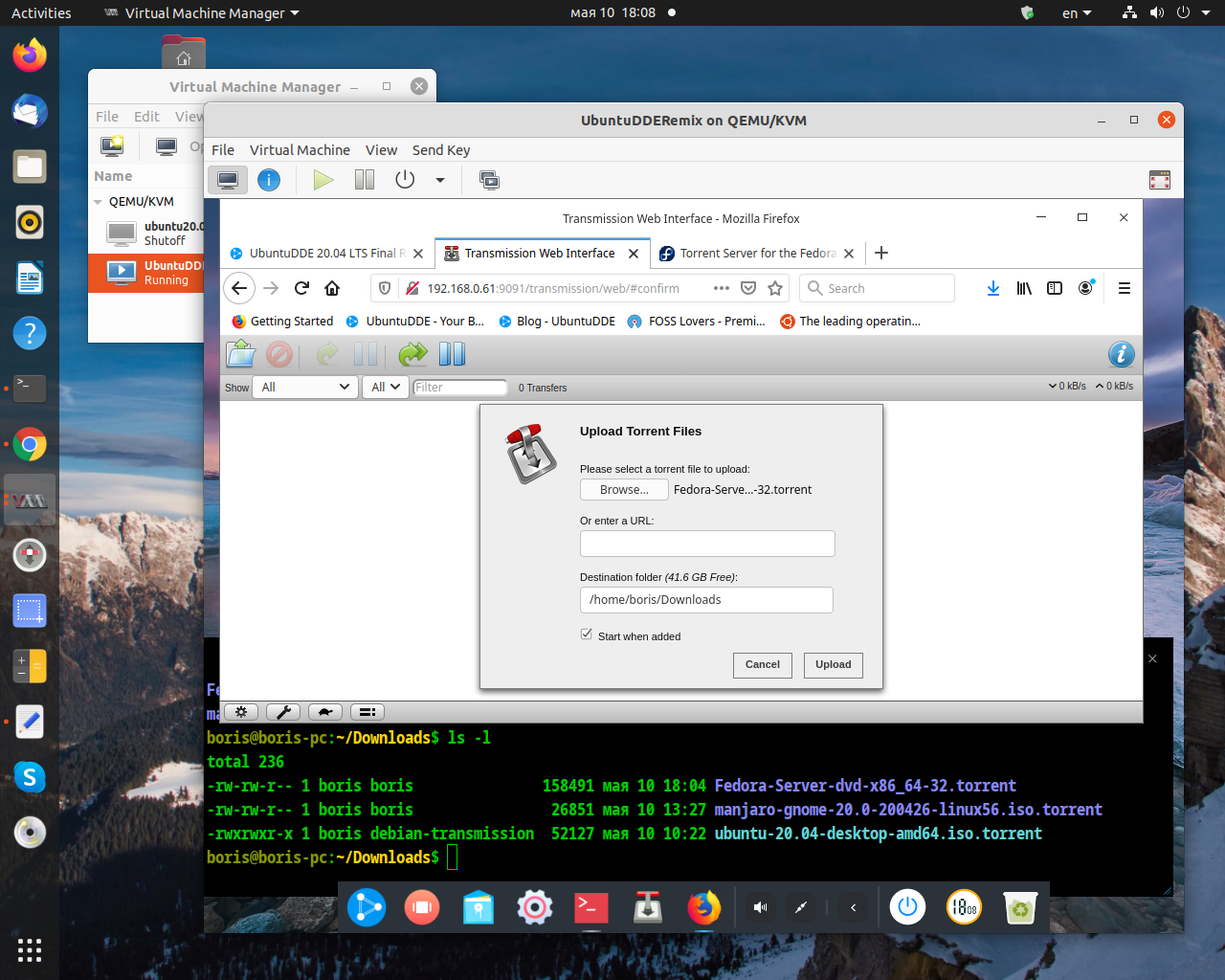Switch VM to fullscreen icon

(x=1160, y=180)
